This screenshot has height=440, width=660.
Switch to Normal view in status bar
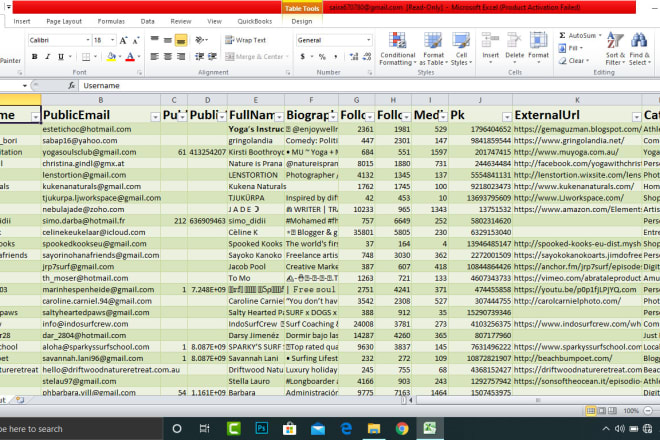point(591,411)
